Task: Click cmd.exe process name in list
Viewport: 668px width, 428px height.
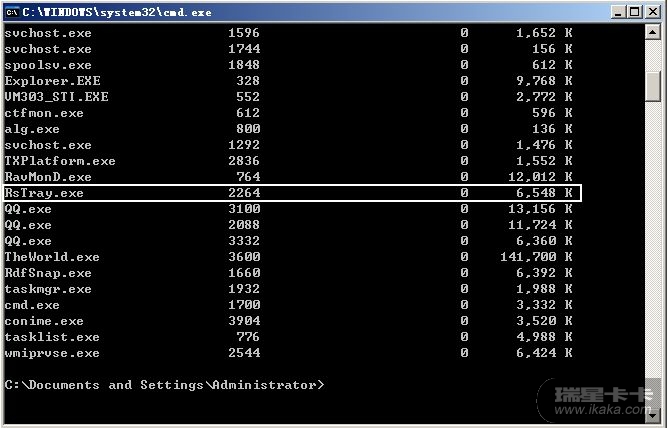Action: 32,305
